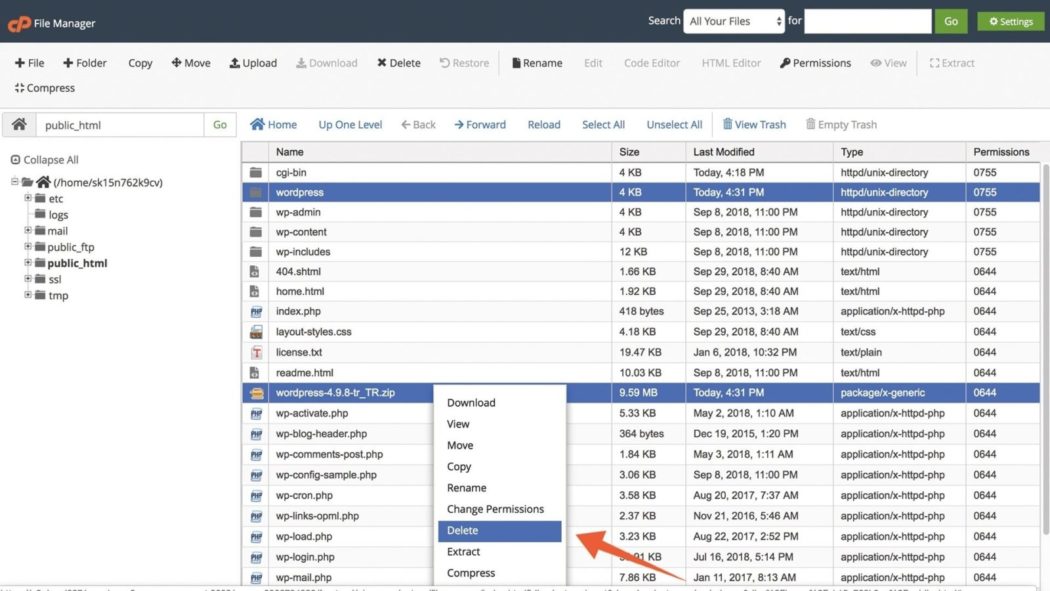Open the HTML Editor
The width and height of the screenshot is (1050, 591).
(731, 63)
